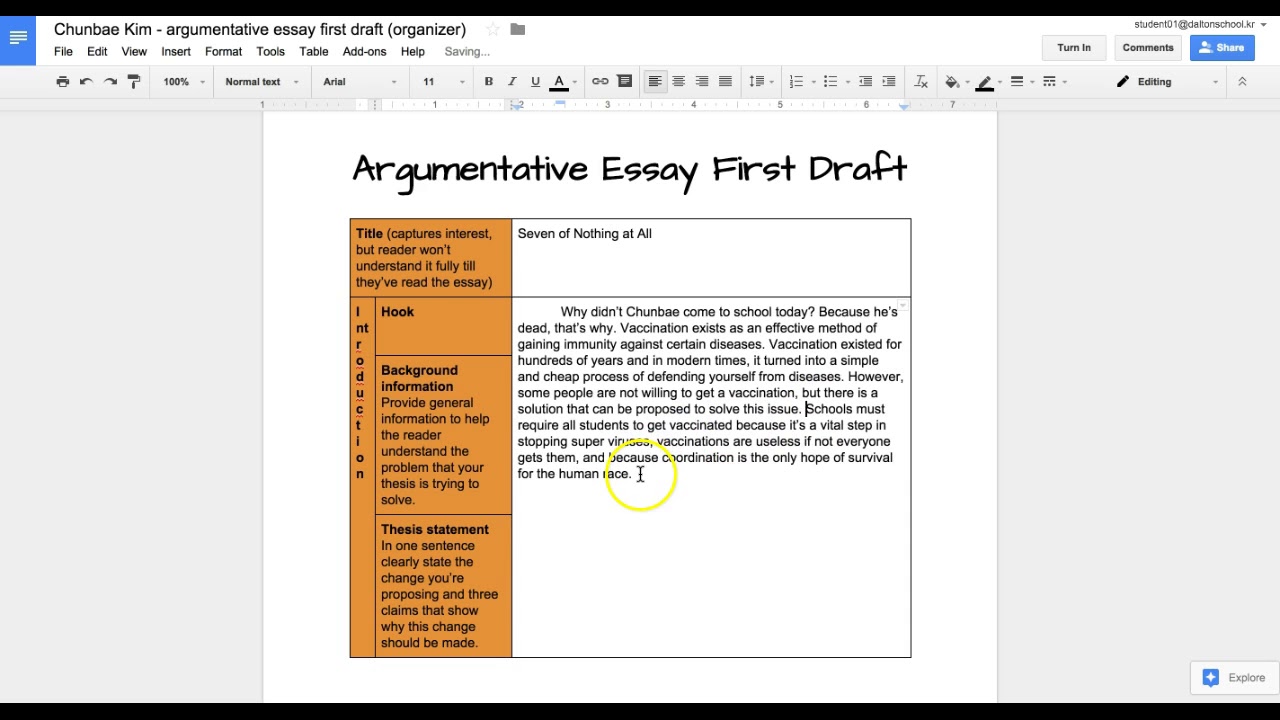Undo the last action

tap(86, 82)
